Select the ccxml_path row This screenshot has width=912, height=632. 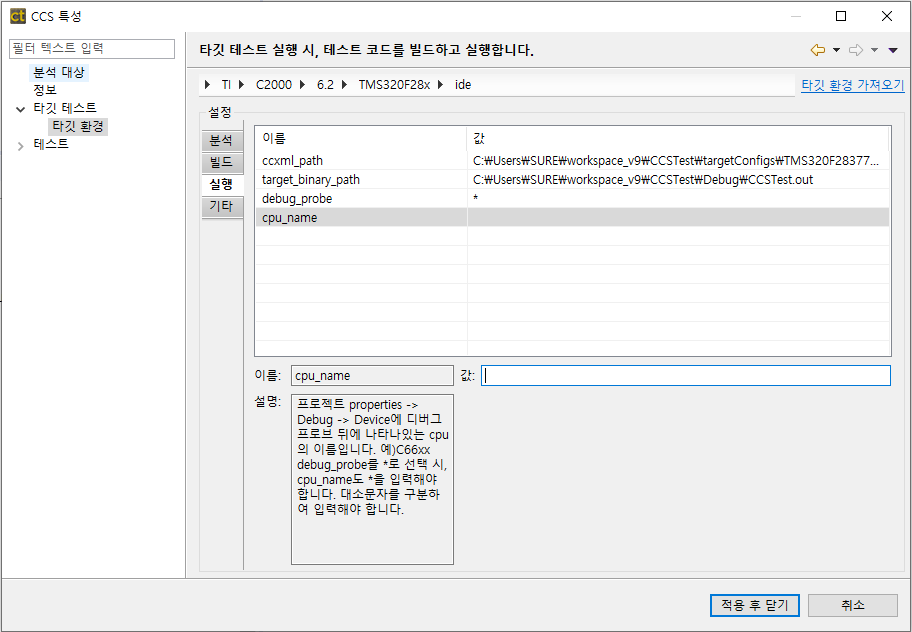click(572, 160)
